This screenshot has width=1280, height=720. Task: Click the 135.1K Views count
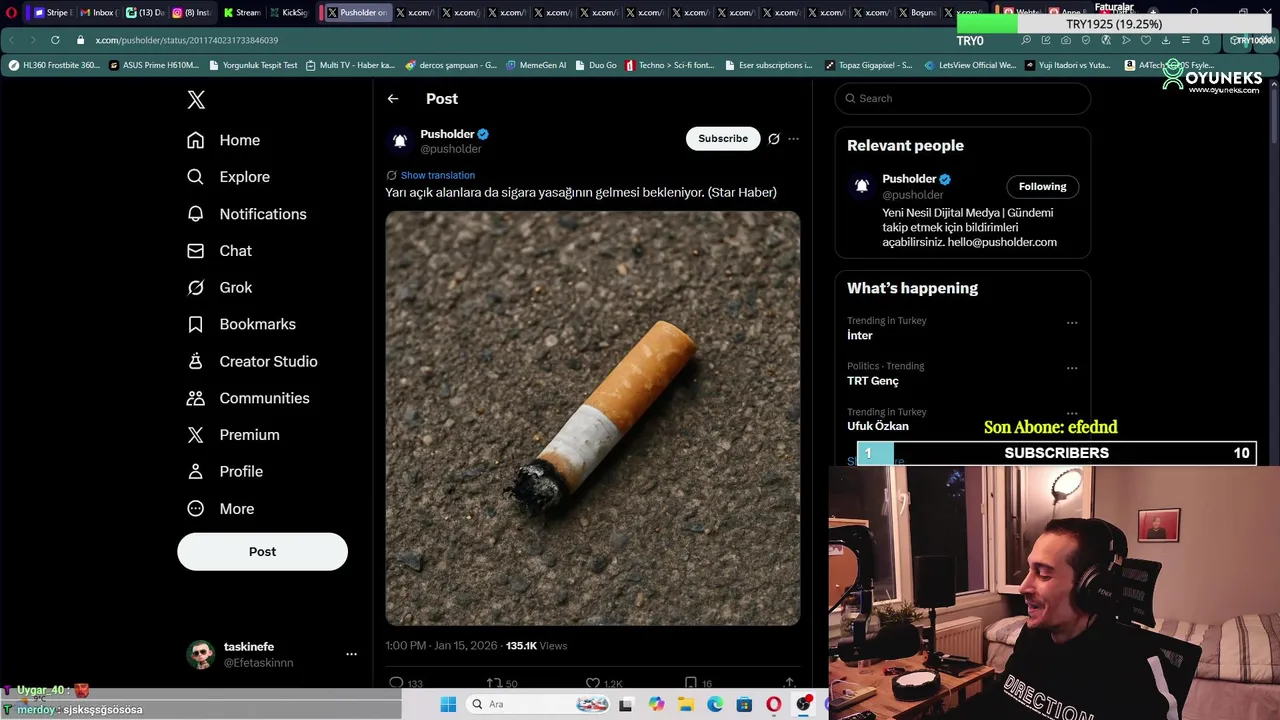[x=537, y=646]
